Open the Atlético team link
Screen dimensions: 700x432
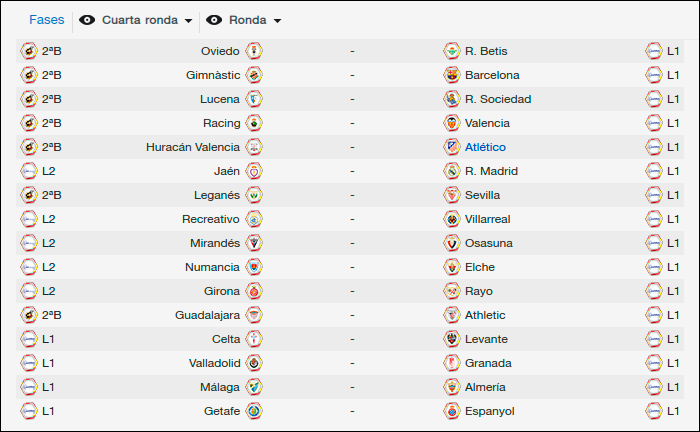tap(485, 147)
